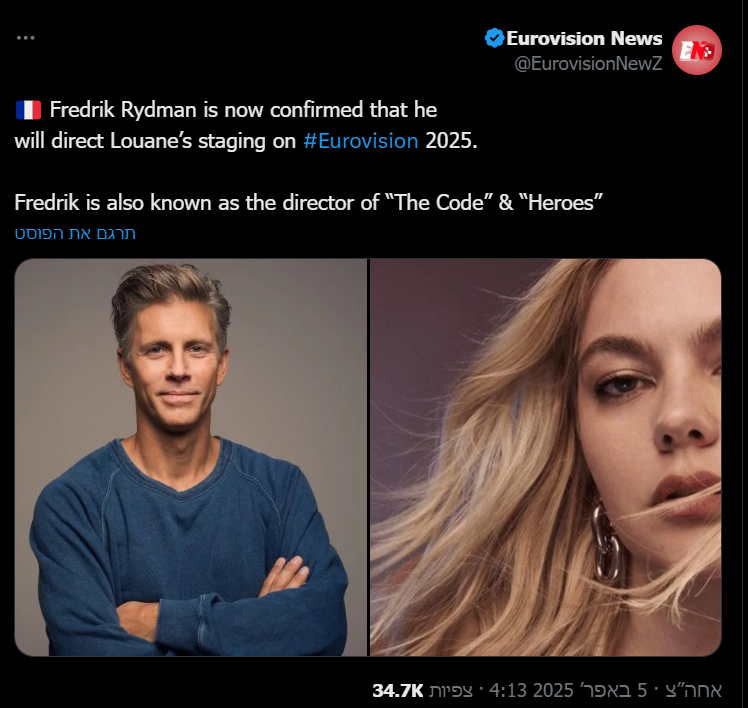The height and width of the screenshot is (708, 748).
Task: Open the right photo of the blonde woman
Action: 546,457
